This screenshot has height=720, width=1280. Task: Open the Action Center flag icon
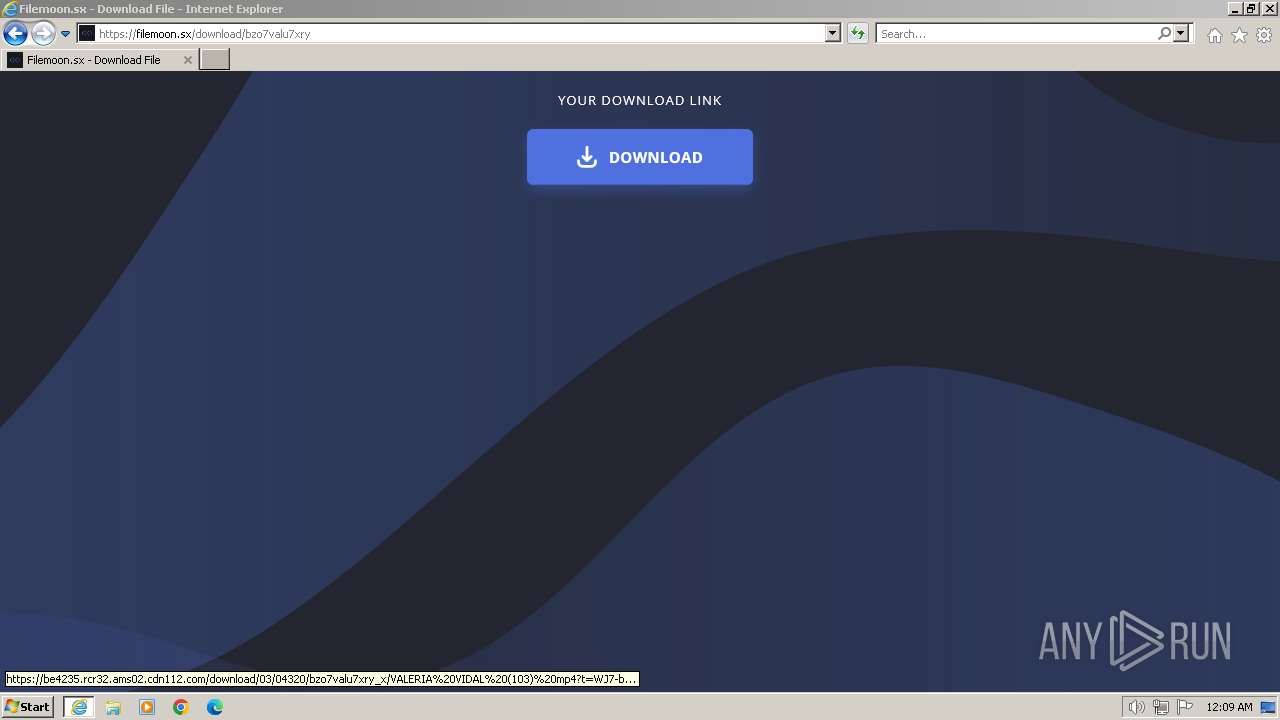click(1185, 707)
